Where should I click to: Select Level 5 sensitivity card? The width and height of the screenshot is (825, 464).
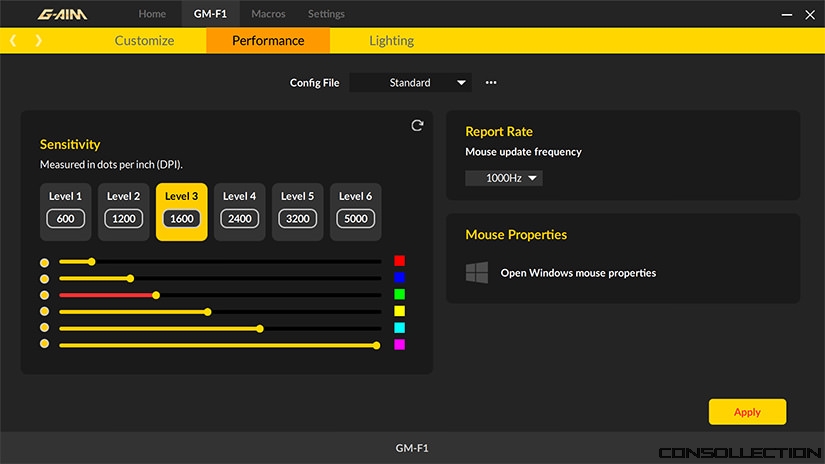(x=298, y=212)
